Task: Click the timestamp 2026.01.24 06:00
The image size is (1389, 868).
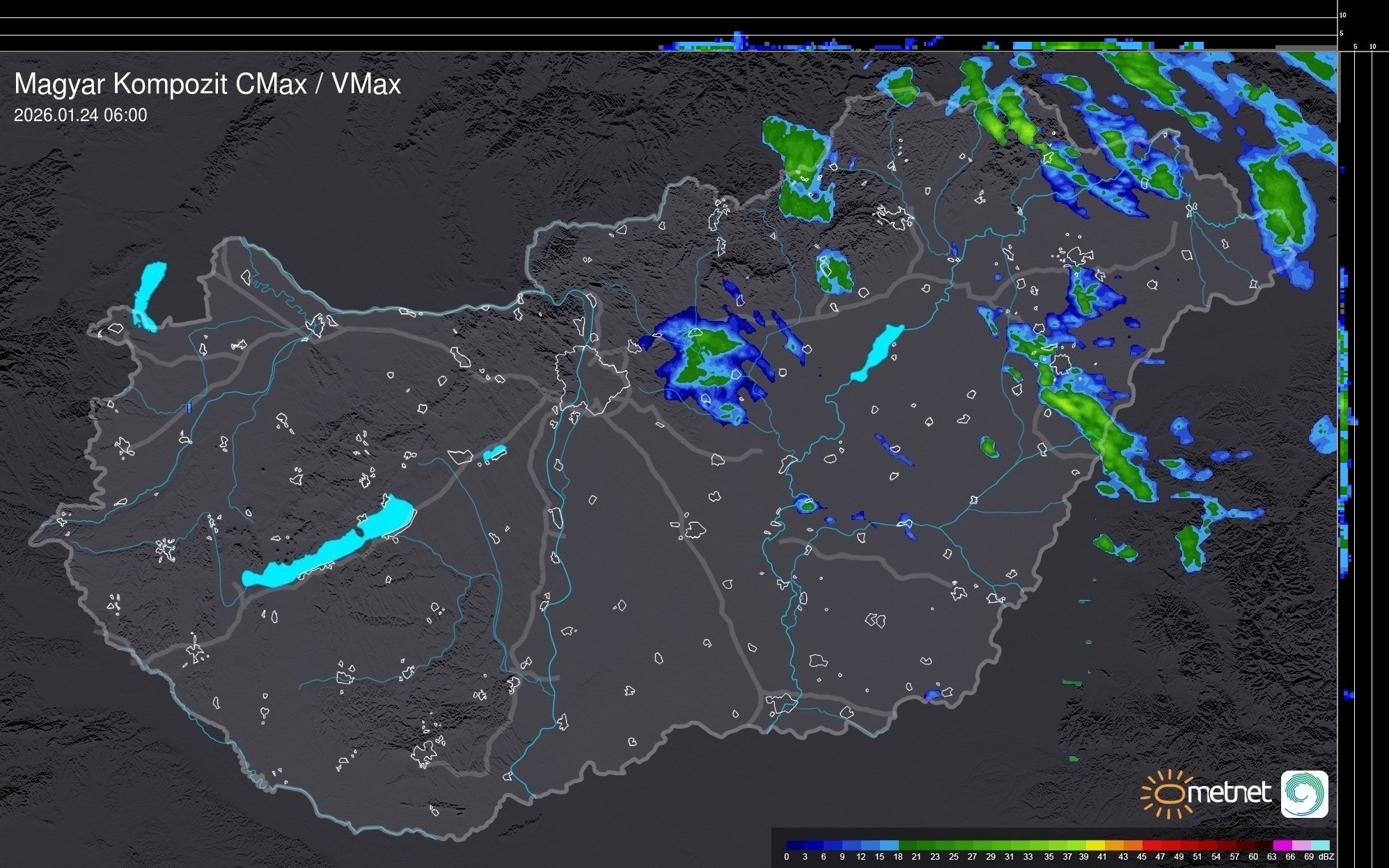Action: coord(80,116)
